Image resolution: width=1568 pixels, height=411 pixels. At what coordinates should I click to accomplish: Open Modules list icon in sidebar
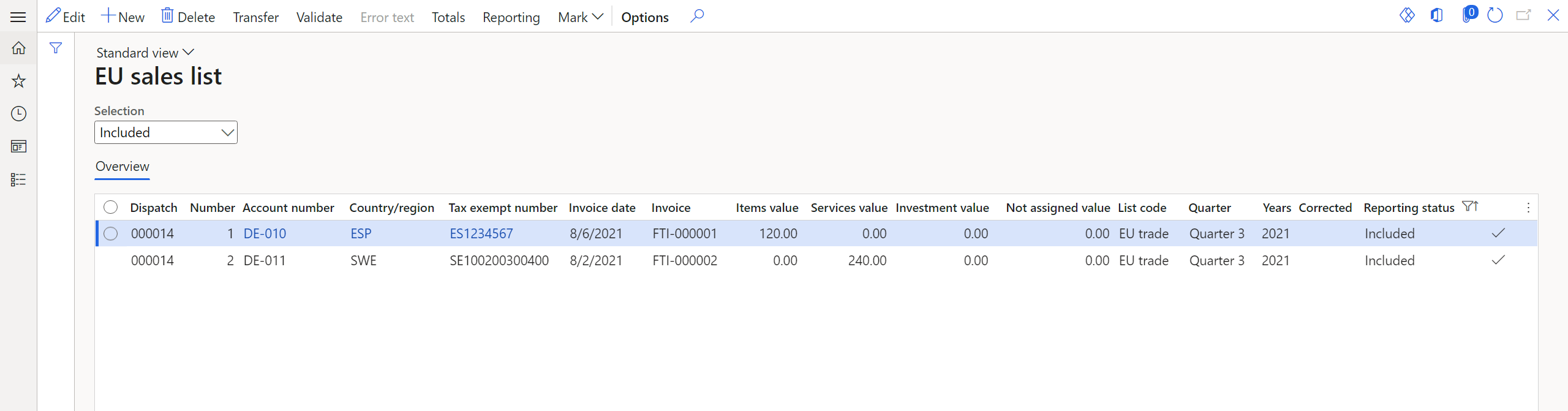[18, 179]
